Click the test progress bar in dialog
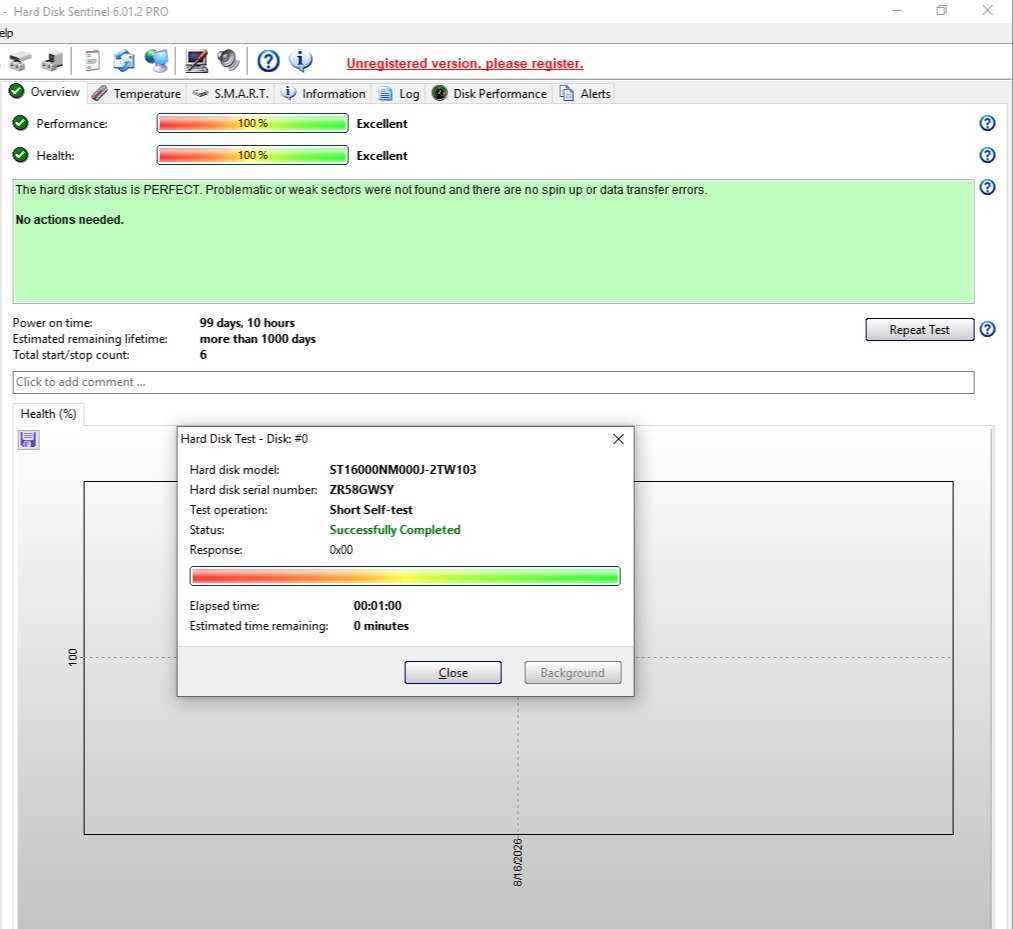The image size is (1013, 929). pos(405,576)
